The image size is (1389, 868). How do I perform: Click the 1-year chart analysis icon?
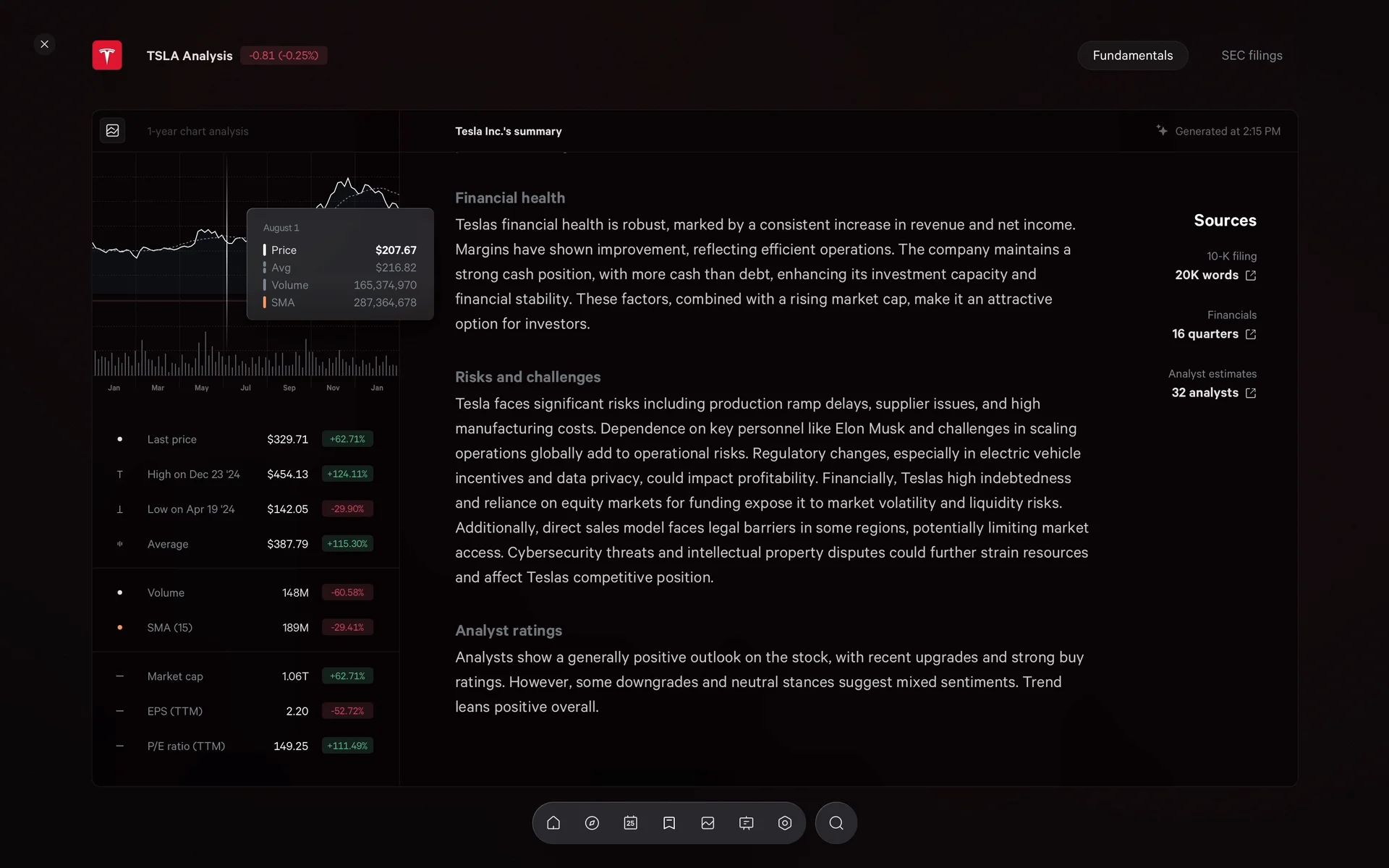click(x=113, y=131)
